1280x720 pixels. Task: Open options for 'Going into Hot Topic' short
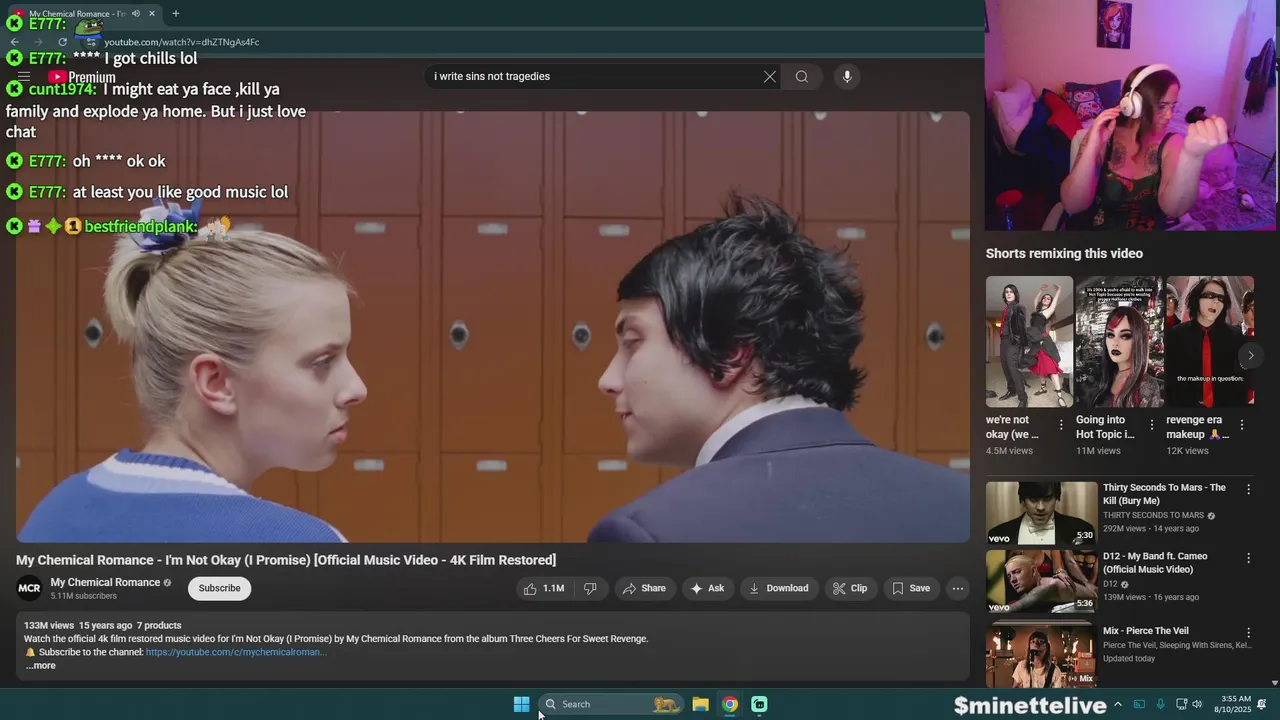[x=1151, y=425]
